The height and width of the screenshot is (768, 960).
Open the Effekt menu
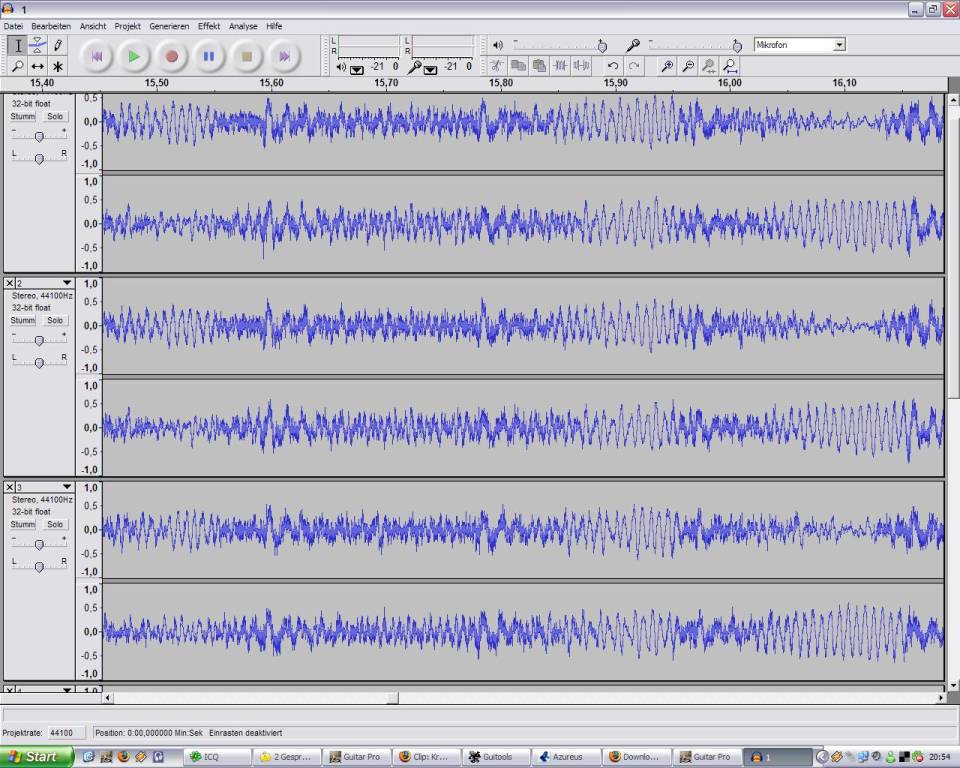coord(209,26)
